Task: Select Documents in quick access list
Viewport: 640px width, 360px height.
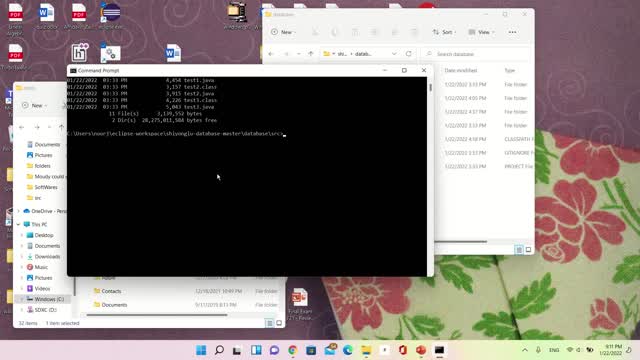Action: 43,144
